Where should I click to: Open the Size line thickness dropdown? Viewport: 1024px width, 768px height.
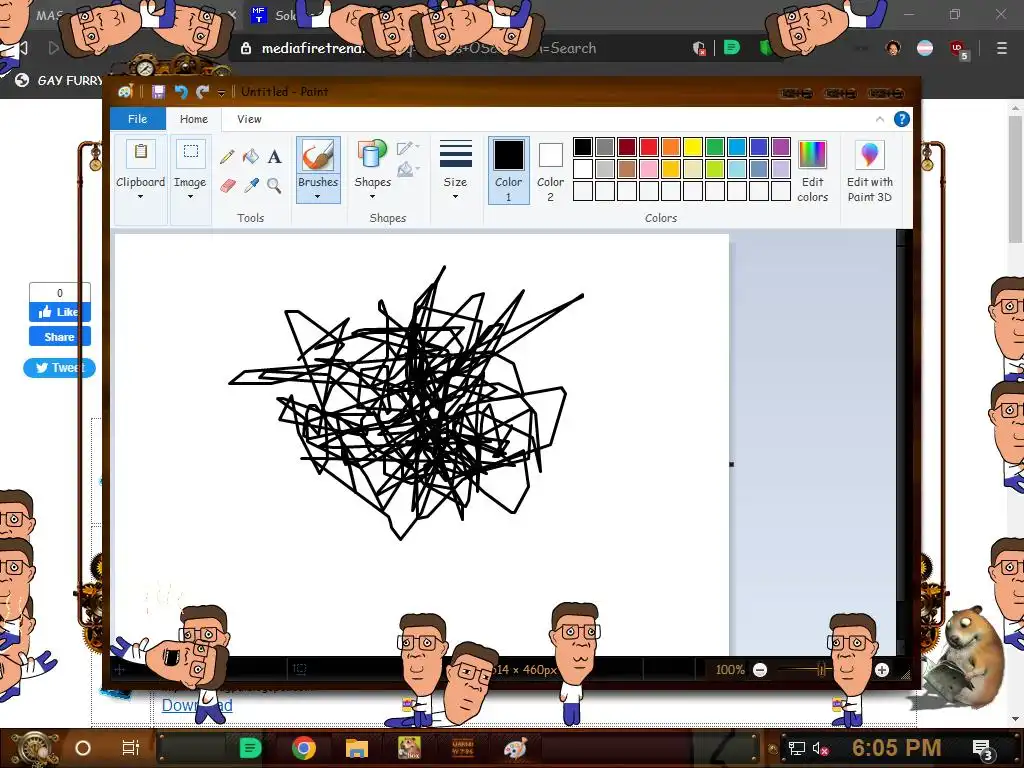(x=455, y=169)
